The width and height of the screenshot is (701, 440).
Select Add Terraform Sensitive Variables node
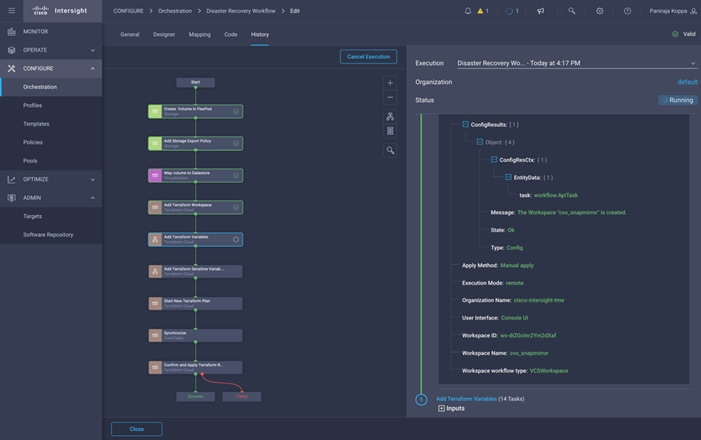[196, 271]
